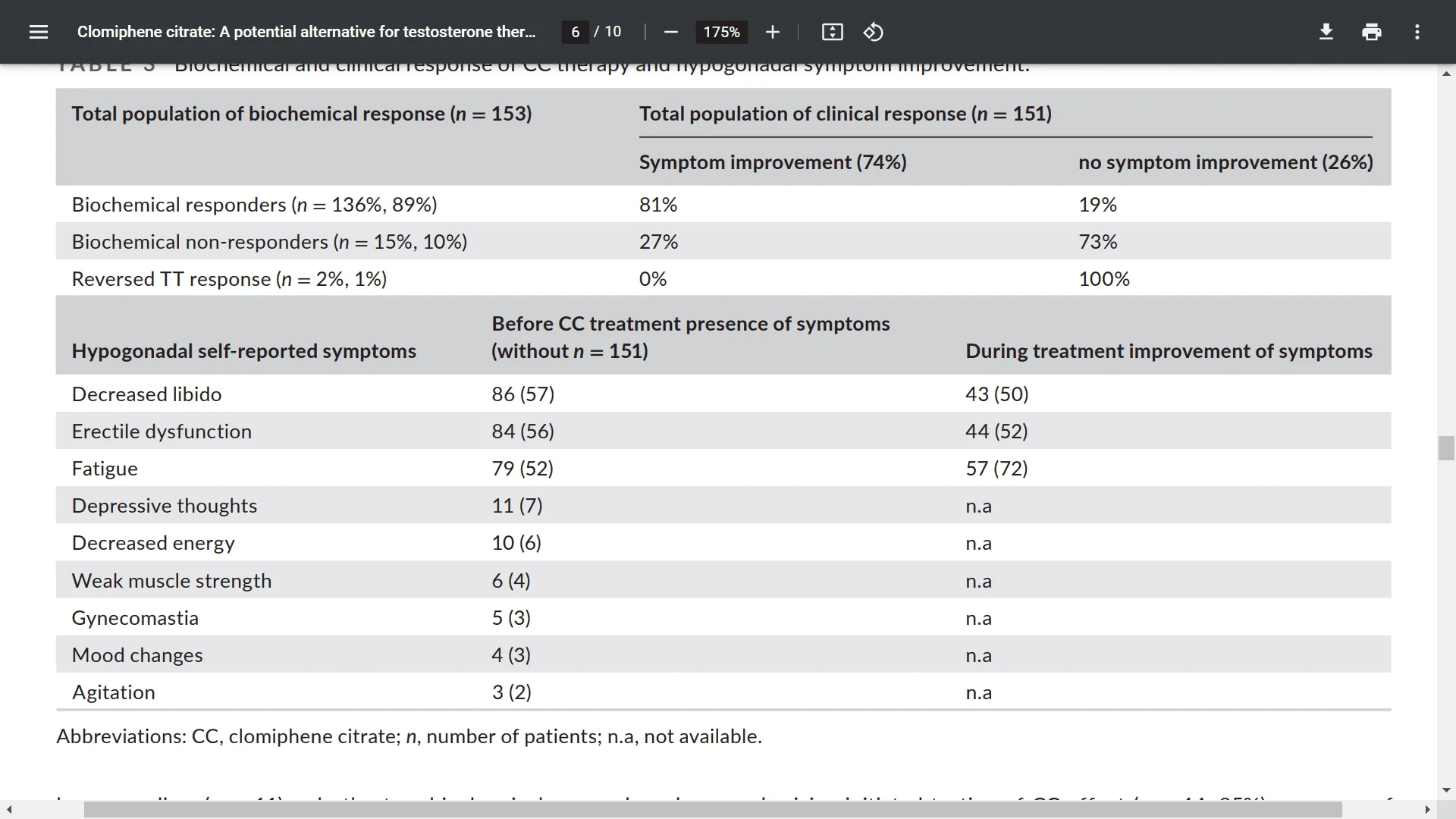Click the zoom out minus button

coord(670,32)
